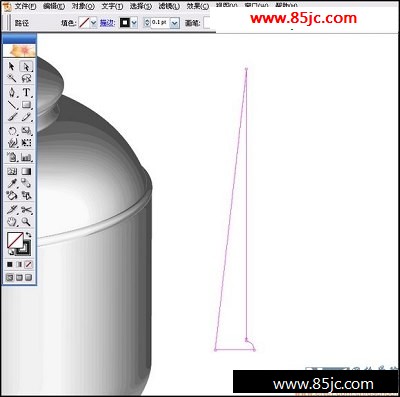Expand the stroke color dropdown
This screenshot has height=397, width=400.
click(134, 23)
